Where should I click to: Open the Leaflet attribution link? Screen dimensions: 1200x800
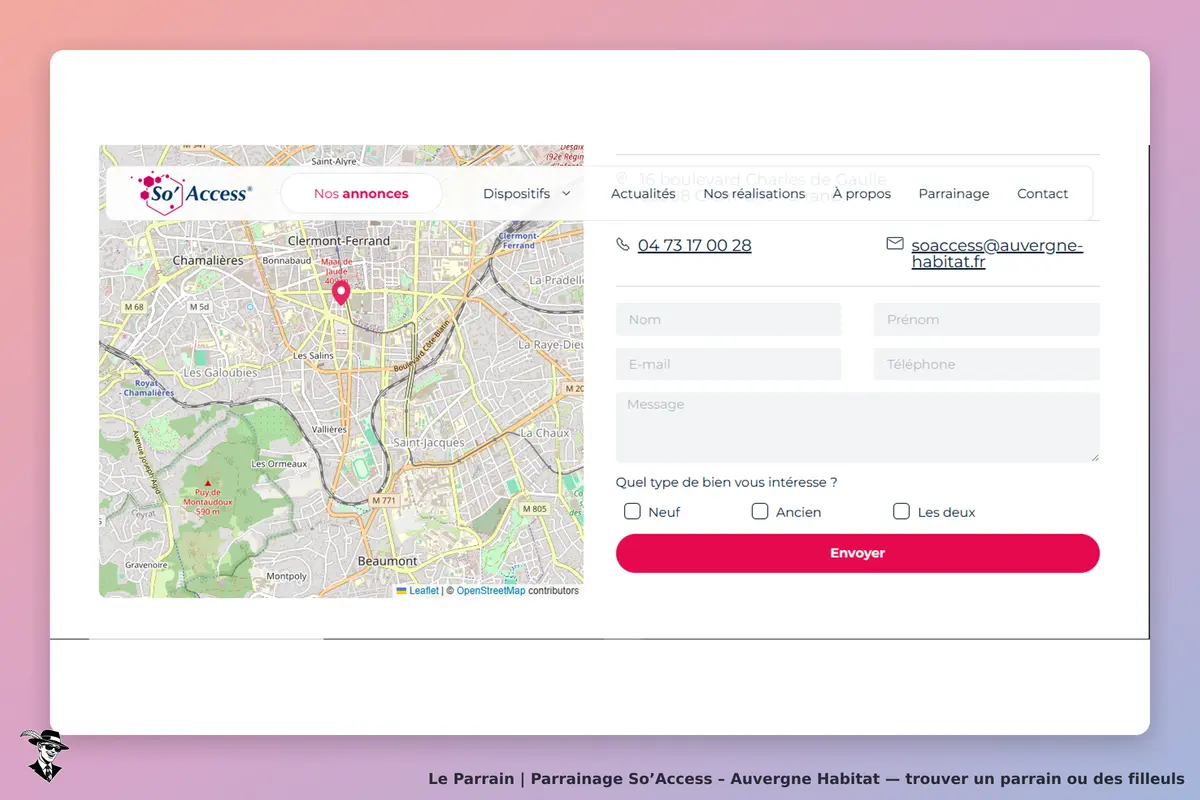click(424, 591)
